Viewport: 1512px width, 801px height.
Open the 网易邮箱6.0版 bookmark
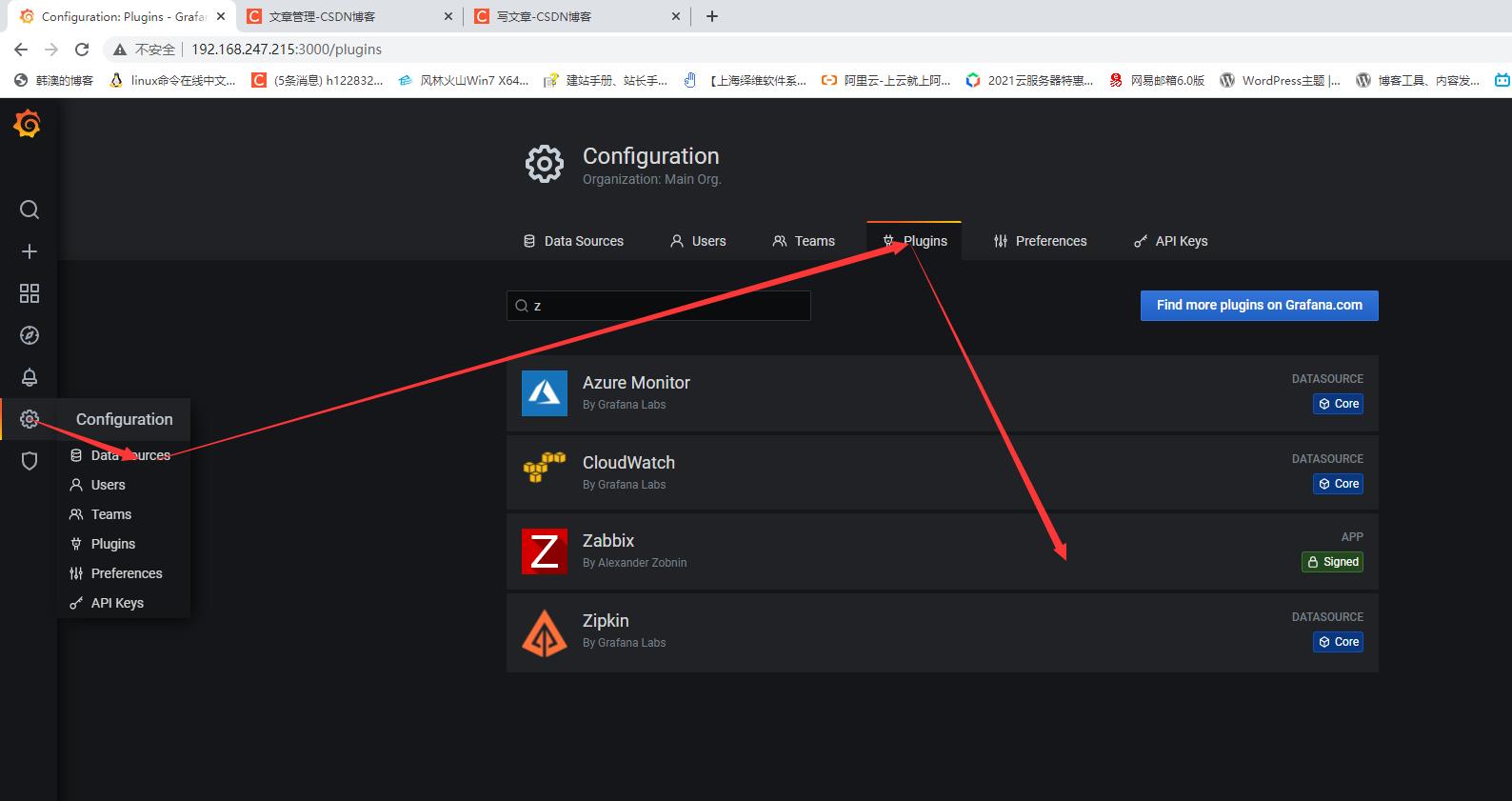tap(1157, 81)
